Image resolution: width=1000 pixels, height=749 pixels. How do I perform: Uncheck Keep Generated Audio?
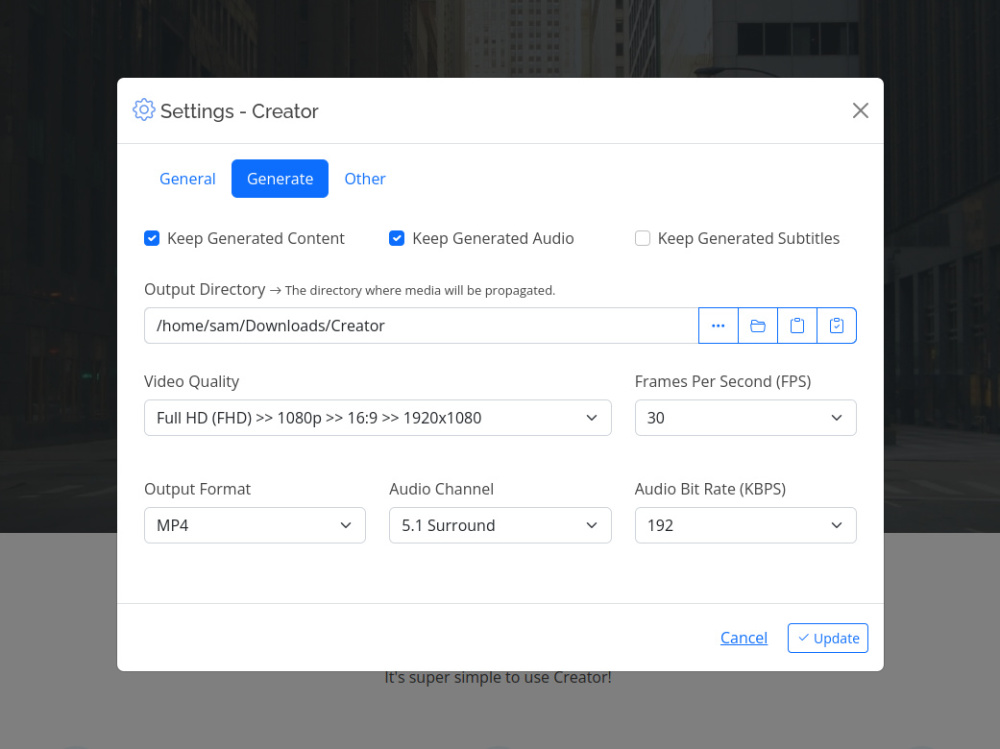(x=397, y=238)
